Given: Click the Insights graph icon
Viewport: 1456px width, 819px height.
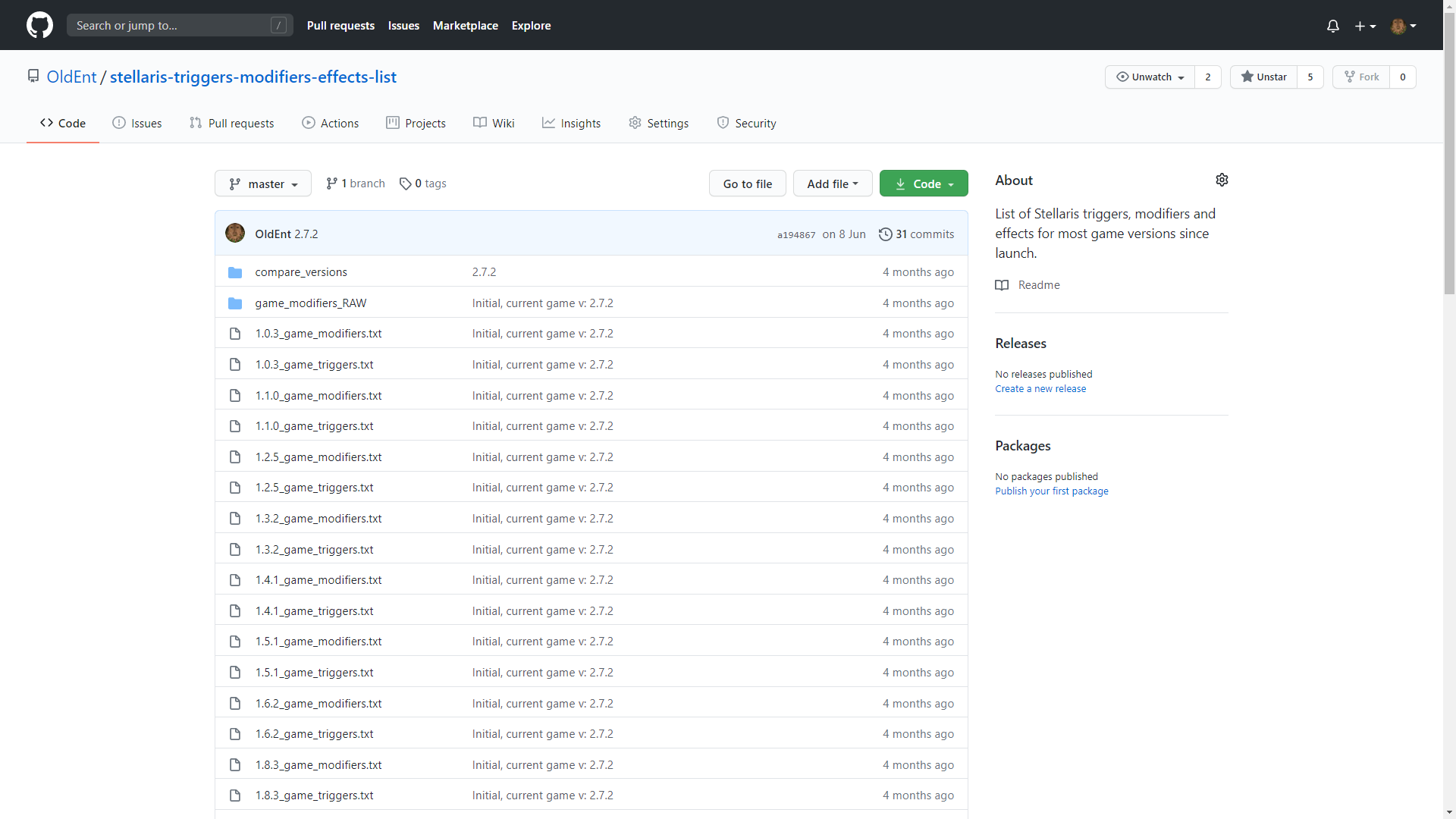Looking at the screenshot, I should [548, 123].
